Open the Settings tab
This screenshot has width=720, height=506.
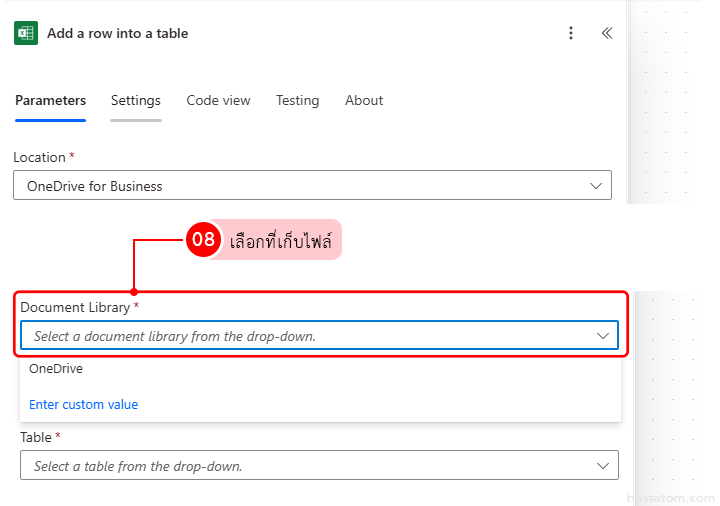click(136, 100)
